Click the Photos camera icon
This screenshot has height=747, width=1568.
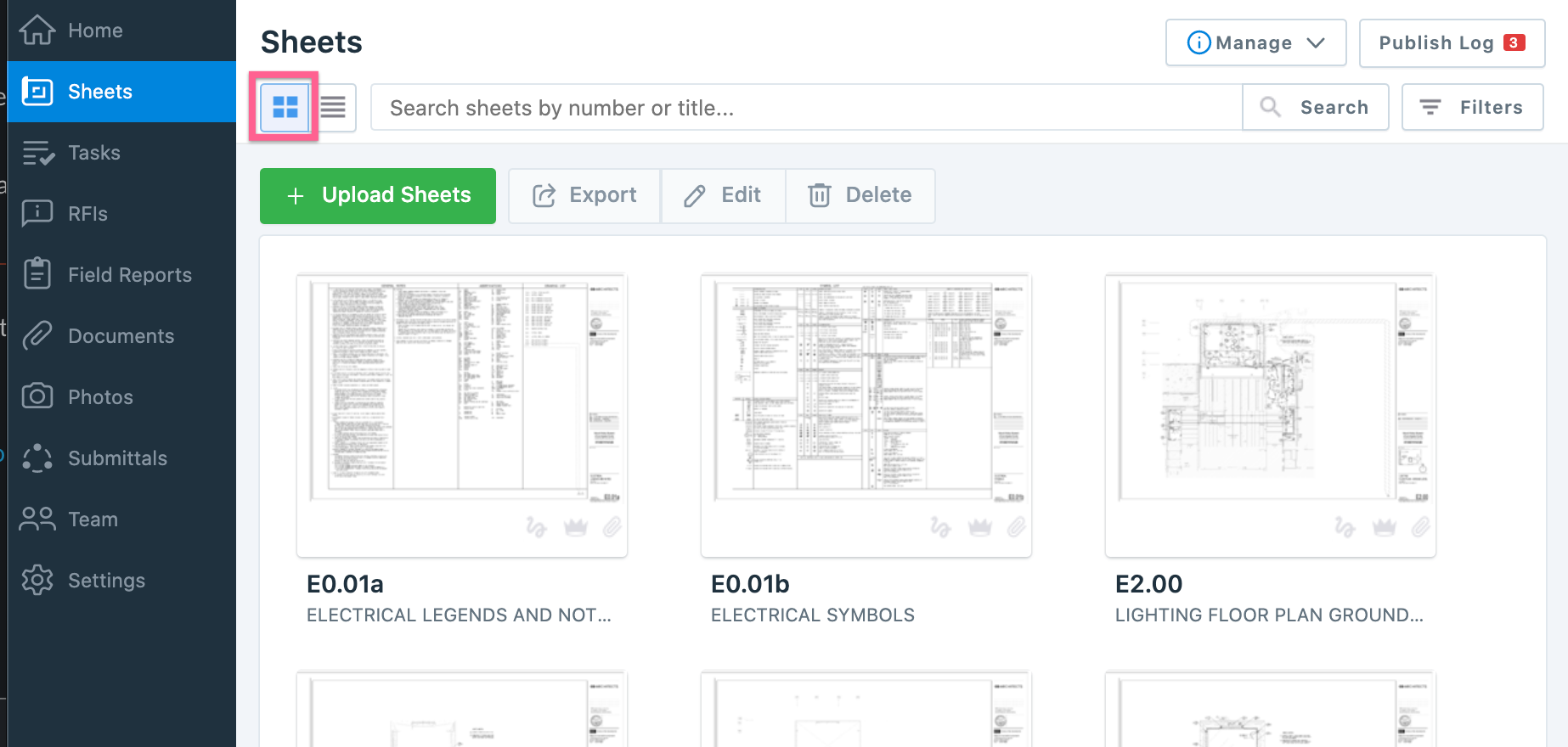(37, 396)
